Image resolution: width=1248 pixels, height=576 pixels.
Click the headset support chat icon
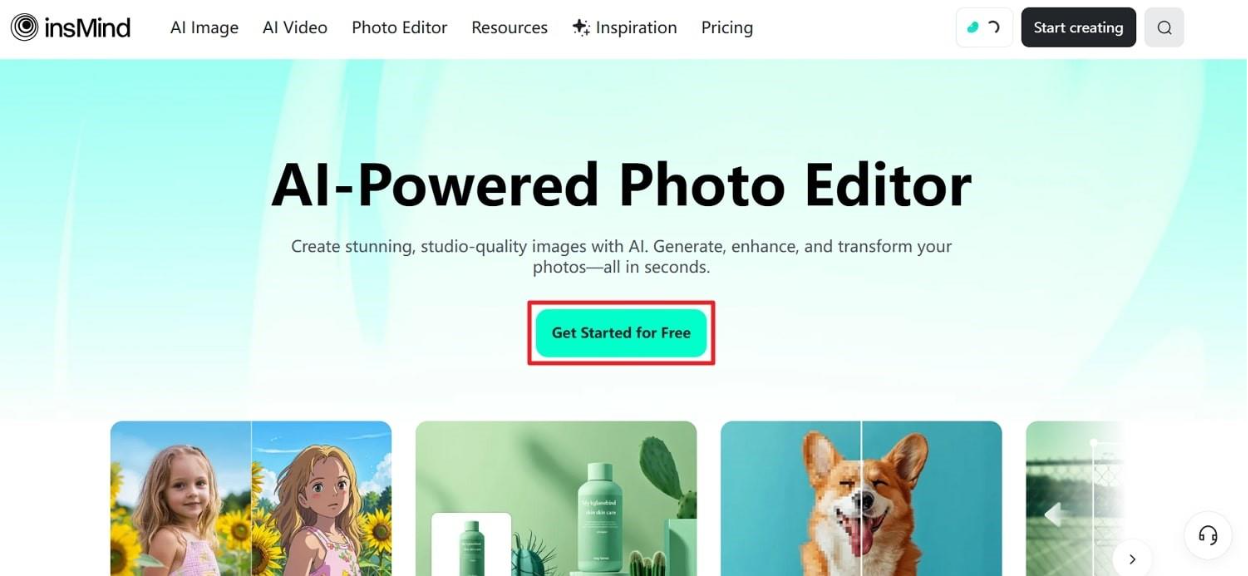tap(1208, 536)
